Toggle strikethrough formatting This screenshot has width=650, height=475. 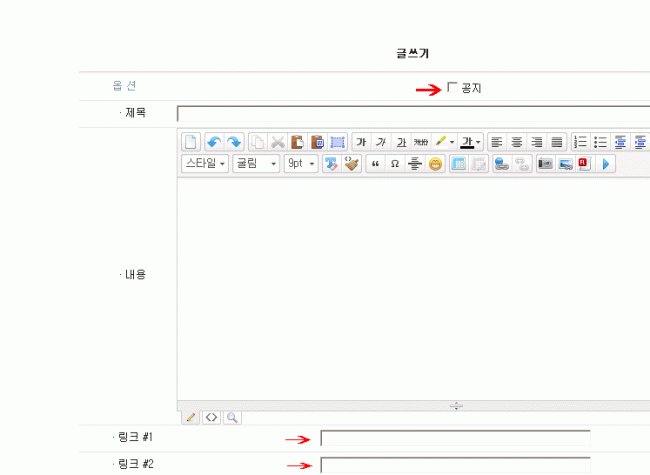[x=421, y=142]
